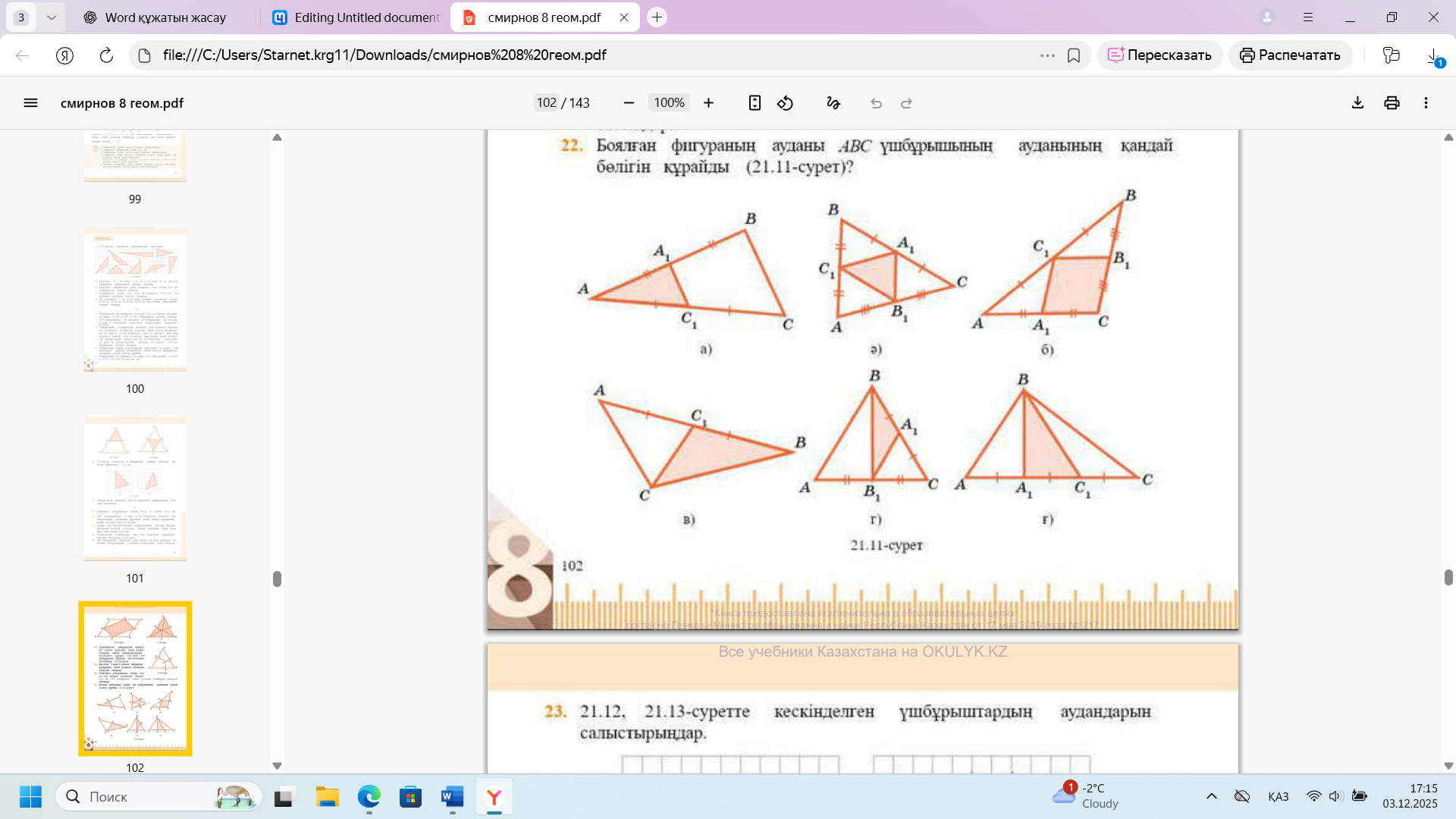The width and height of the screenshot is (1456, 819).
Task: Click the page number input field
Action: pos(546,103)
